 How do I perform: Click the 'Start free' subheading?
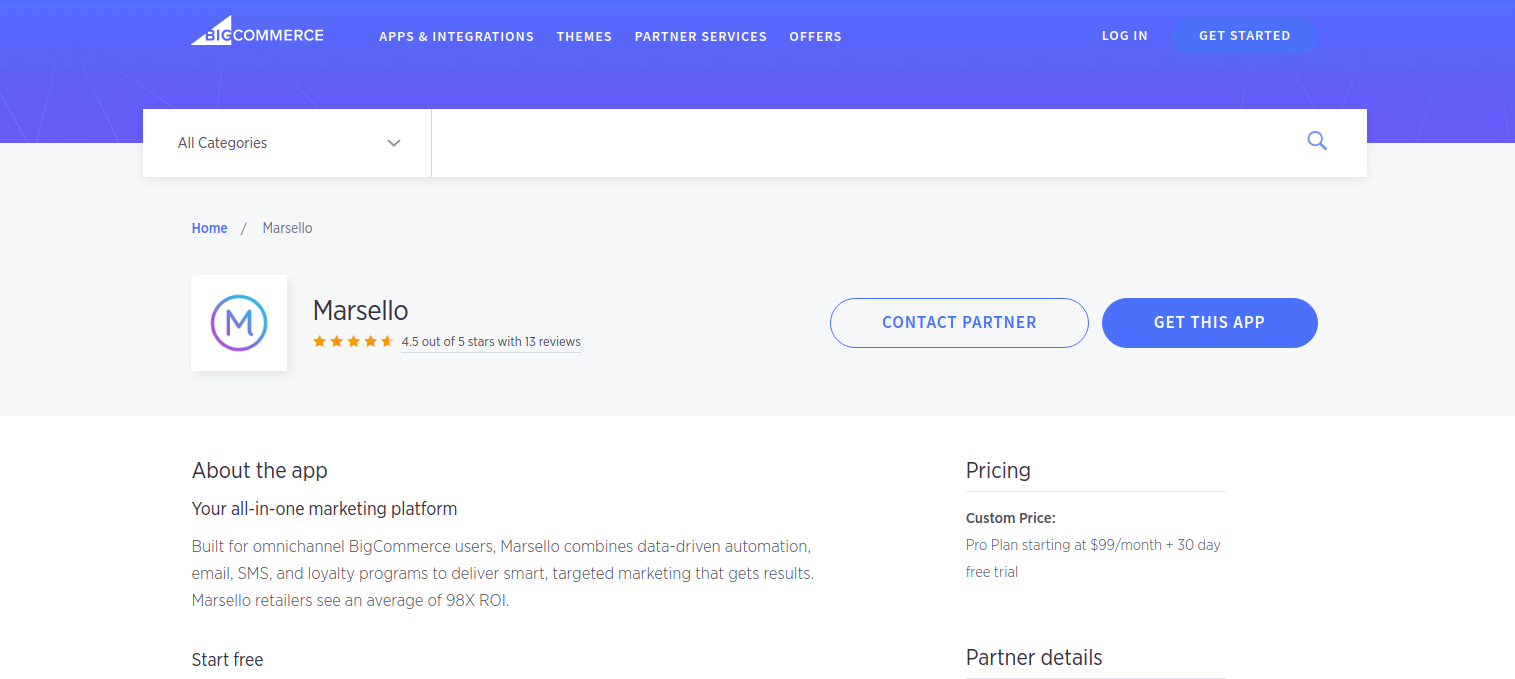pos(228,660)
